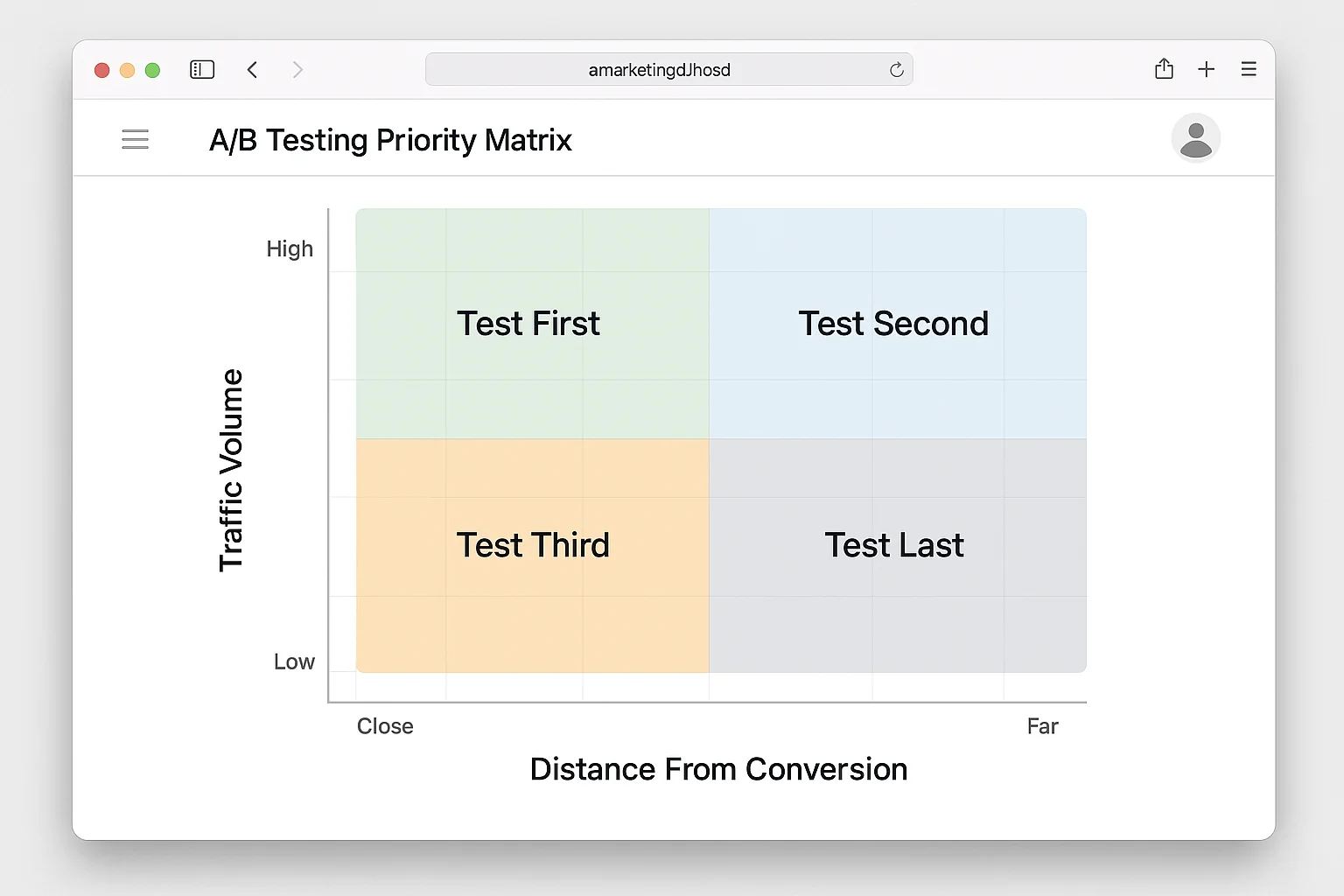Screen dimensions: 1344x896
Task: Open a new tab with the plus icon
Action: (x=1207, y=68)
